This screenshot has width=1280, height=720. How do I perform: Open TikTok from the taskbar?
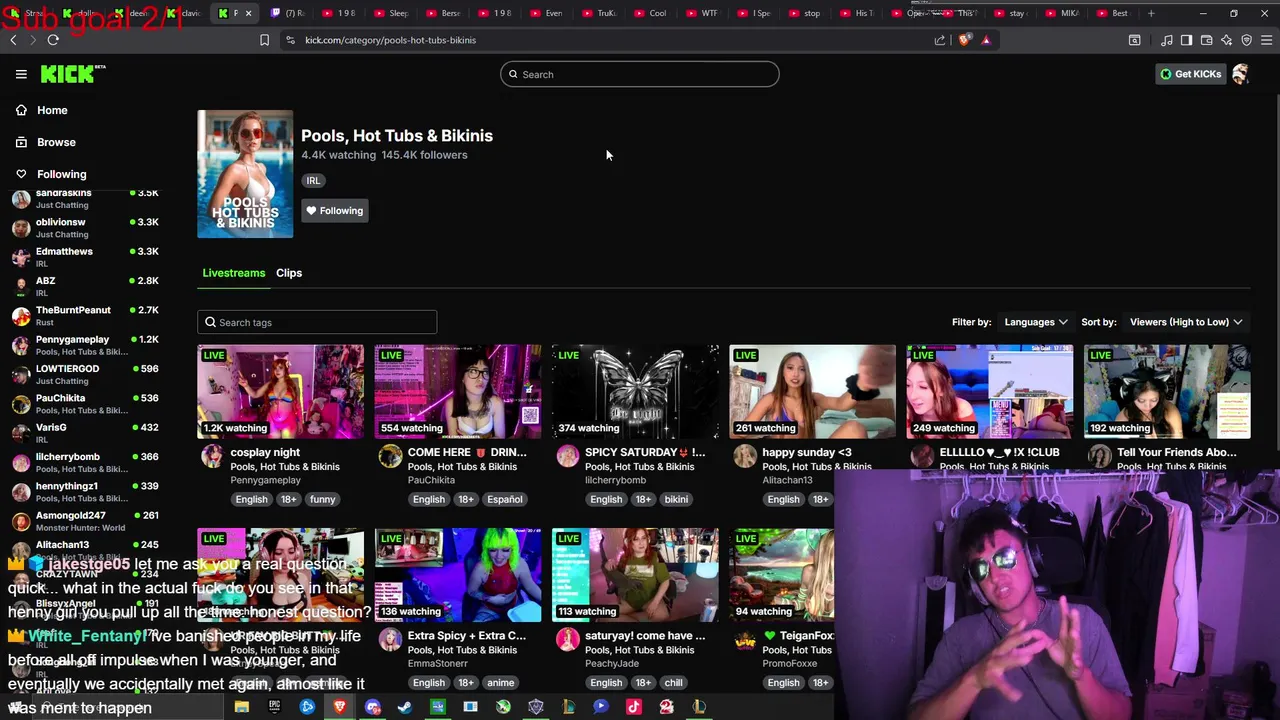click(x=634, y=707)
